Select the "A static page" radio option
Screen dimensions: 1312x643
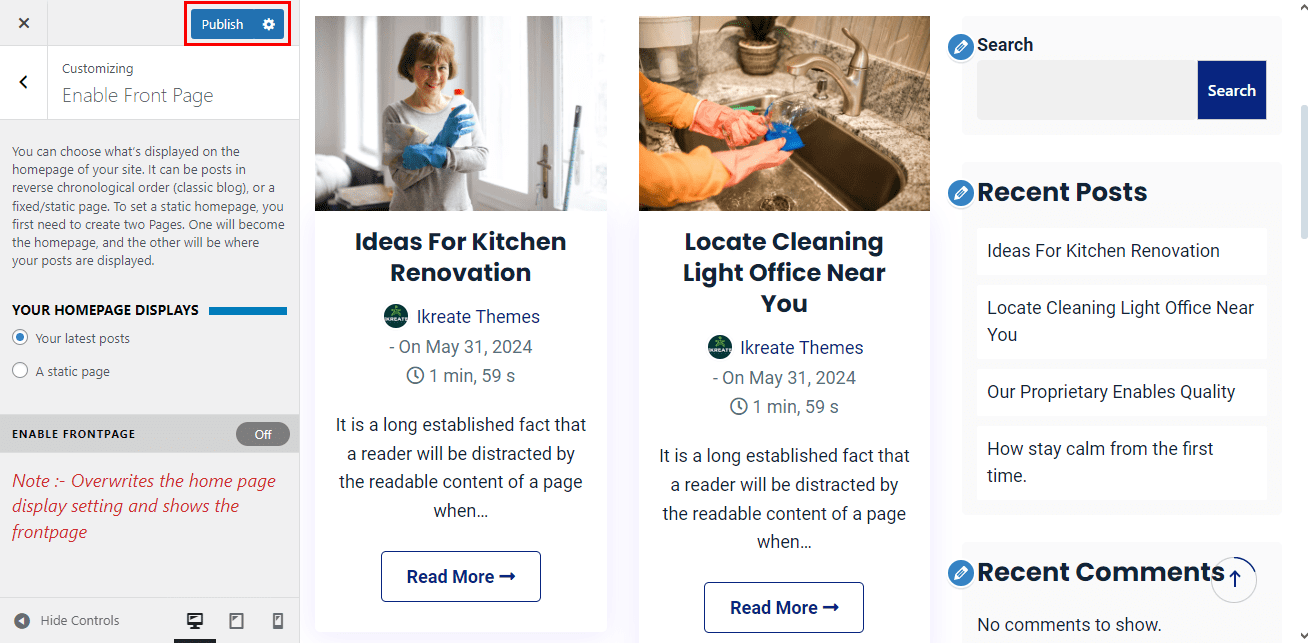click(x=20, y=371)
